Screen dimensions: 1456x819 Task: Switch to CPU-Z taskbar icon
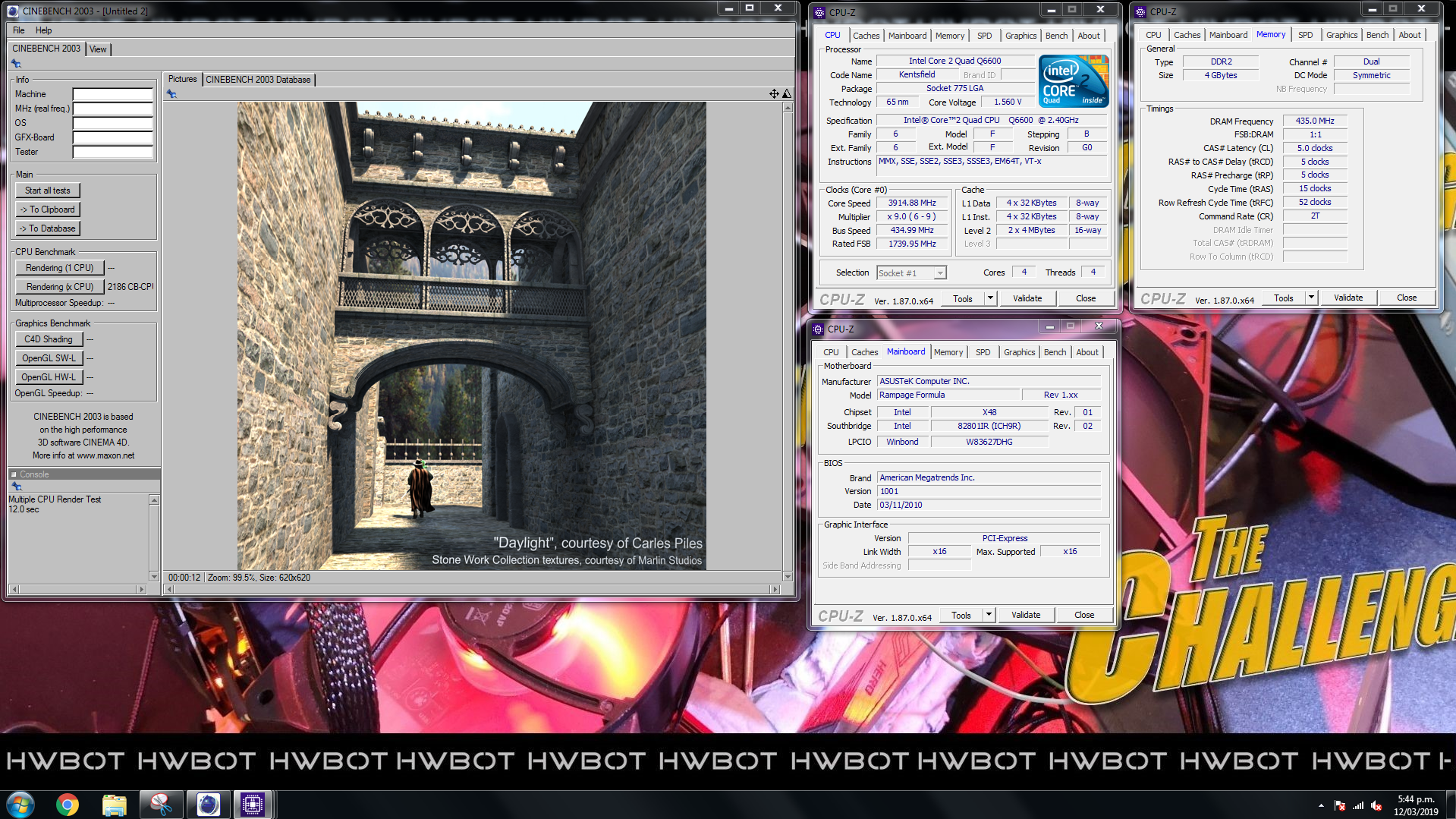[x=253, y=805]
